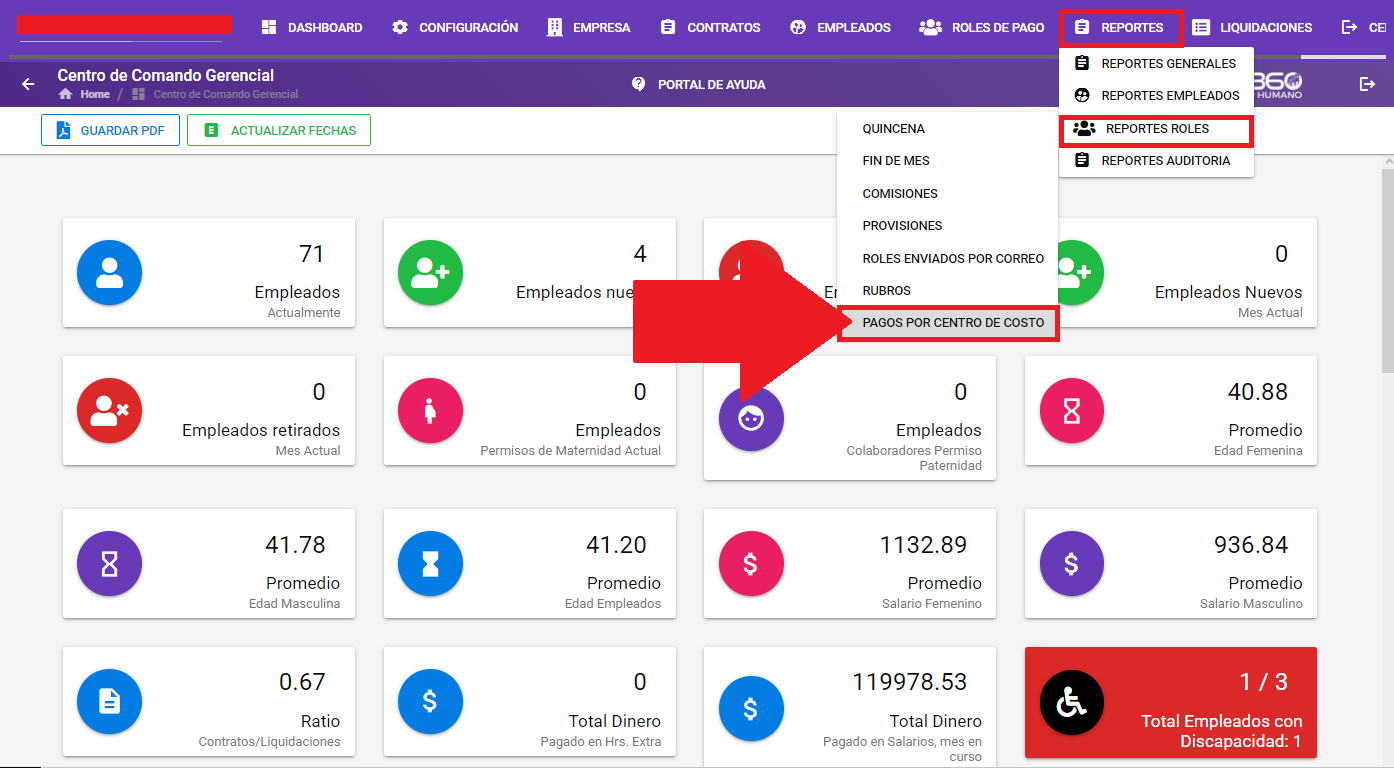Image resolution: width=1394 pixels, height=768 pixels.
Task: Click the wheelchair icon on Discapacidad card
Action: coord(1072,702)
